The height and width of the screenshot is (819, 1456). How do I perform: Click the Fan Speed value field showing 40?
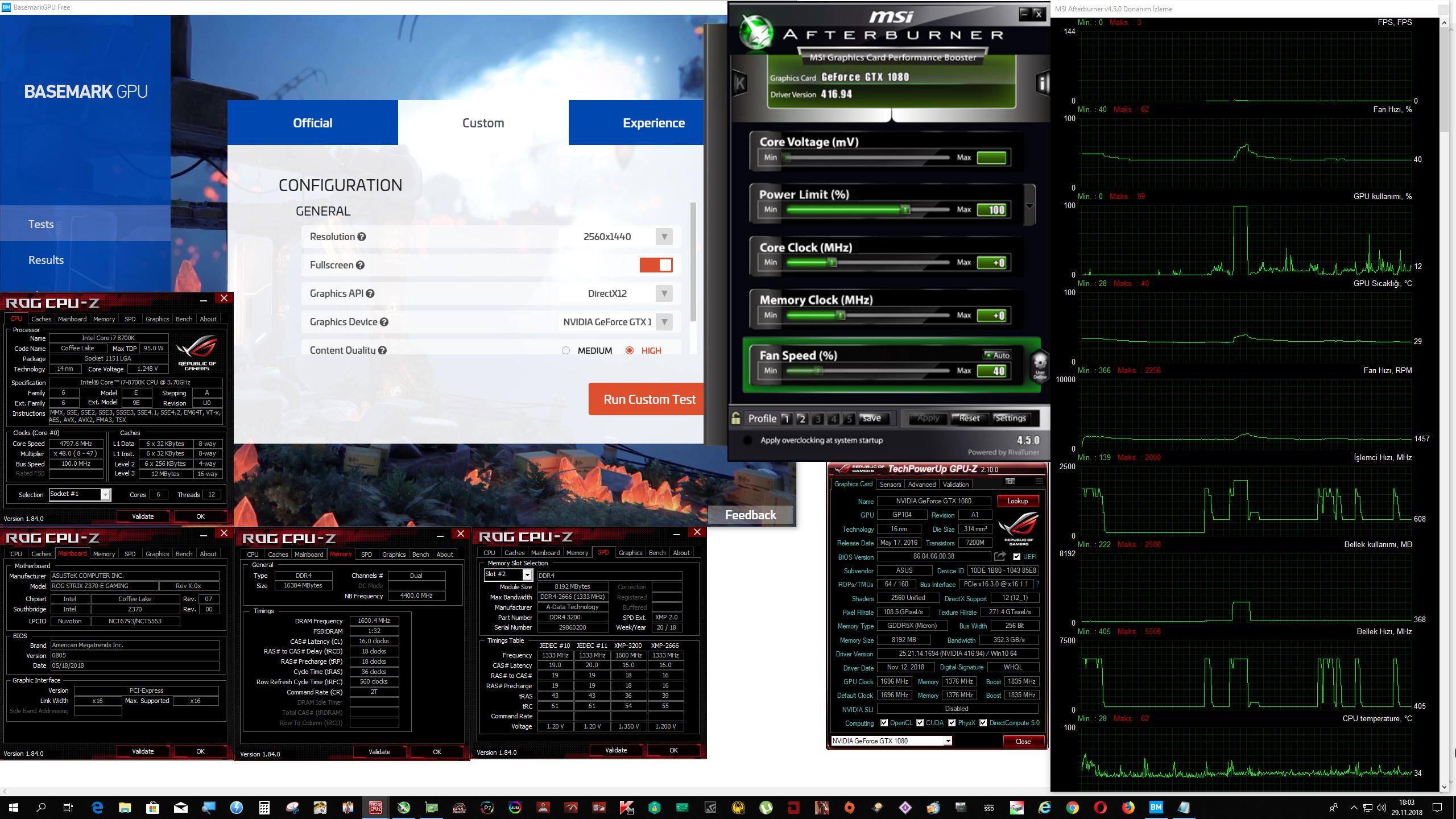992,371
